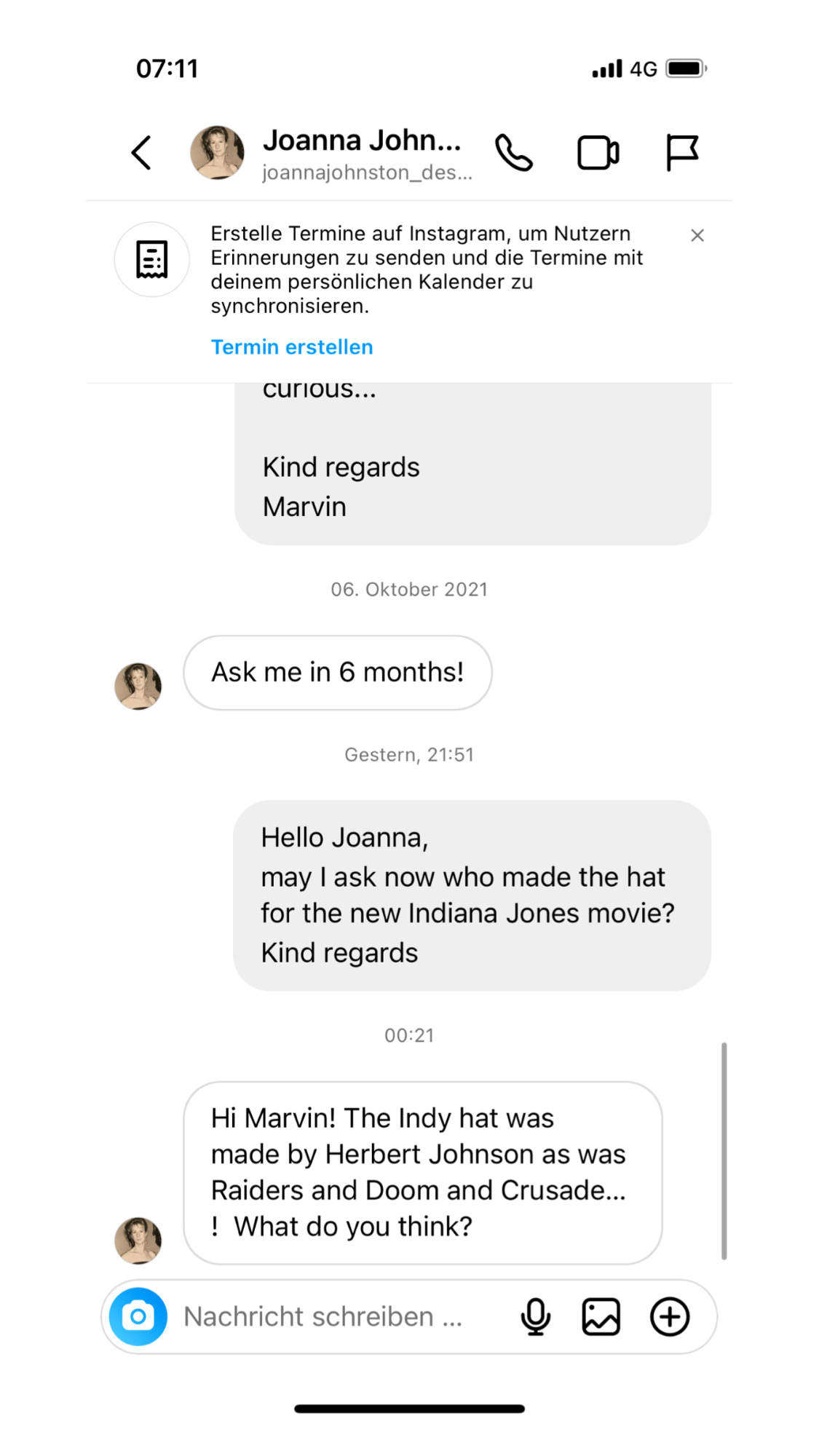Tap the Joanna John... contact name

pos(362,141)
